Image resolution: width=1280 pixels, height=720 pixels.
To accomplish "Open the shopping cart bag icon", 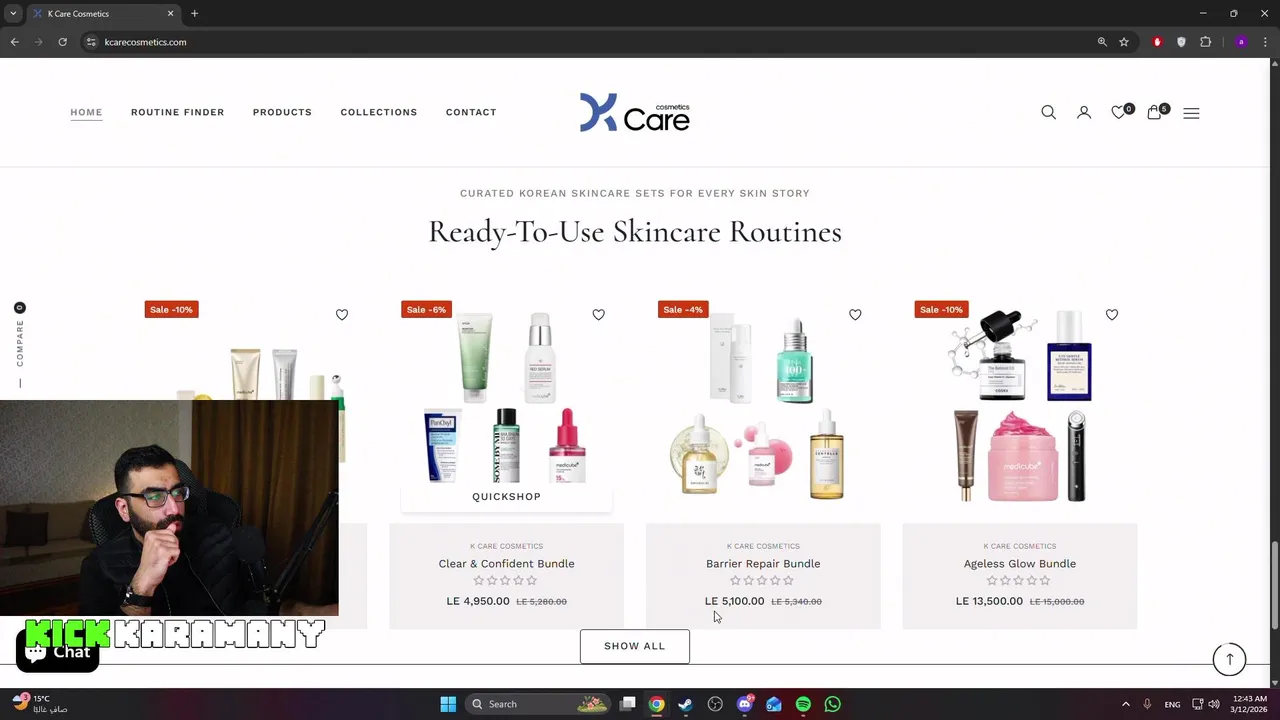I will point(1157,112).
